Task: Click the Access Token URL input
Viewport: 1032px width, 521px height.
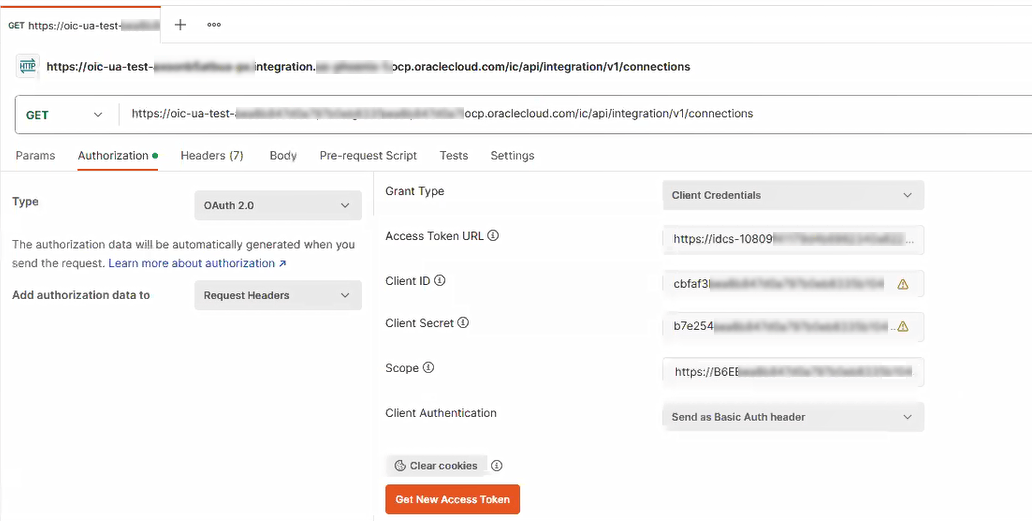Action: pos(793,239)
